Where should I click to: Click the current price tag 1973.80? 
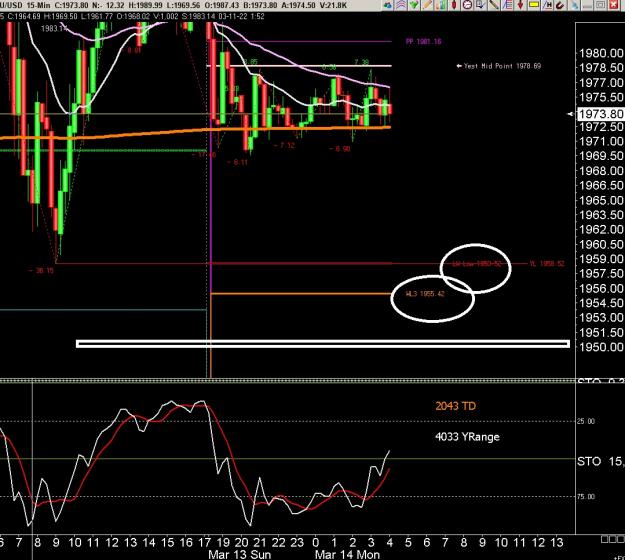point(600,114)
